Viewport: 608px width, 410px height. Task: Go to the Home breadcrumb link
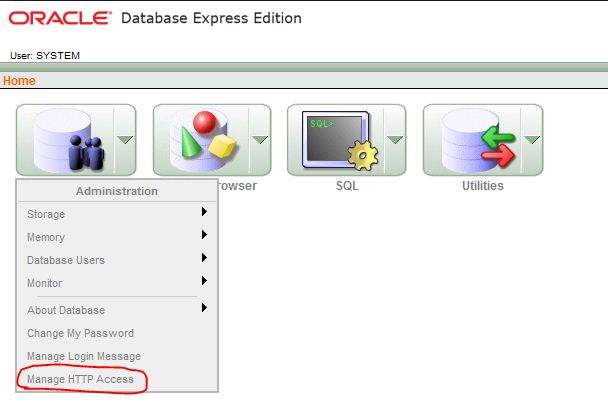(x=19, y=81)
